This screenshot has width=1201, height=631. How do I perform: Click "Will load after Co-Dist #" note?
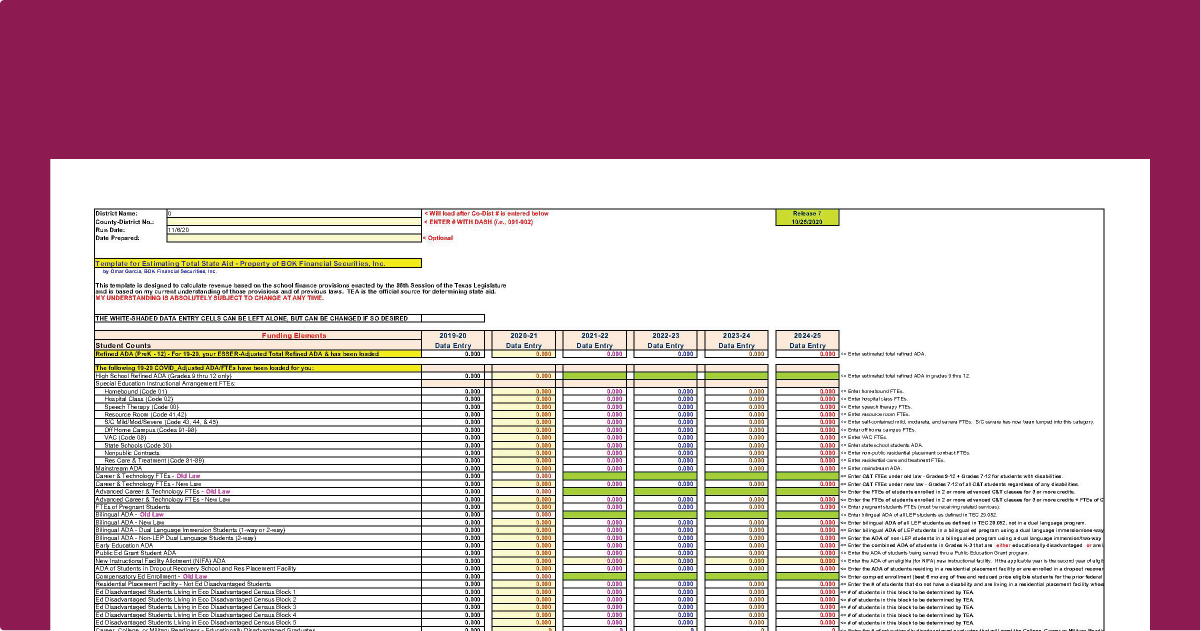(486, 213)
